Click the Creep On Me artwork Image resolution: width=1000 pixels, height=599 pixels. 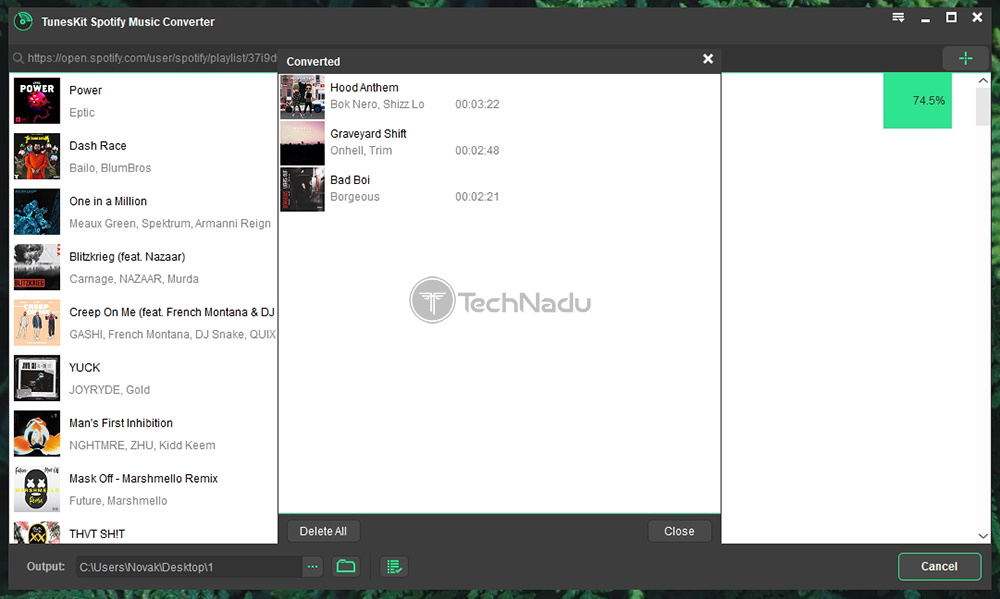coord(37,323)
